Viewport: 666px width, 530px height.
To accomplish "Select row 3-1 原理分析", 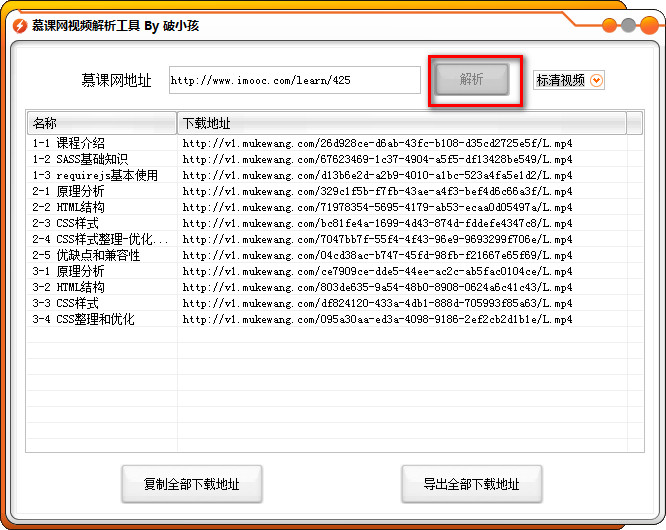I will 335,271.
